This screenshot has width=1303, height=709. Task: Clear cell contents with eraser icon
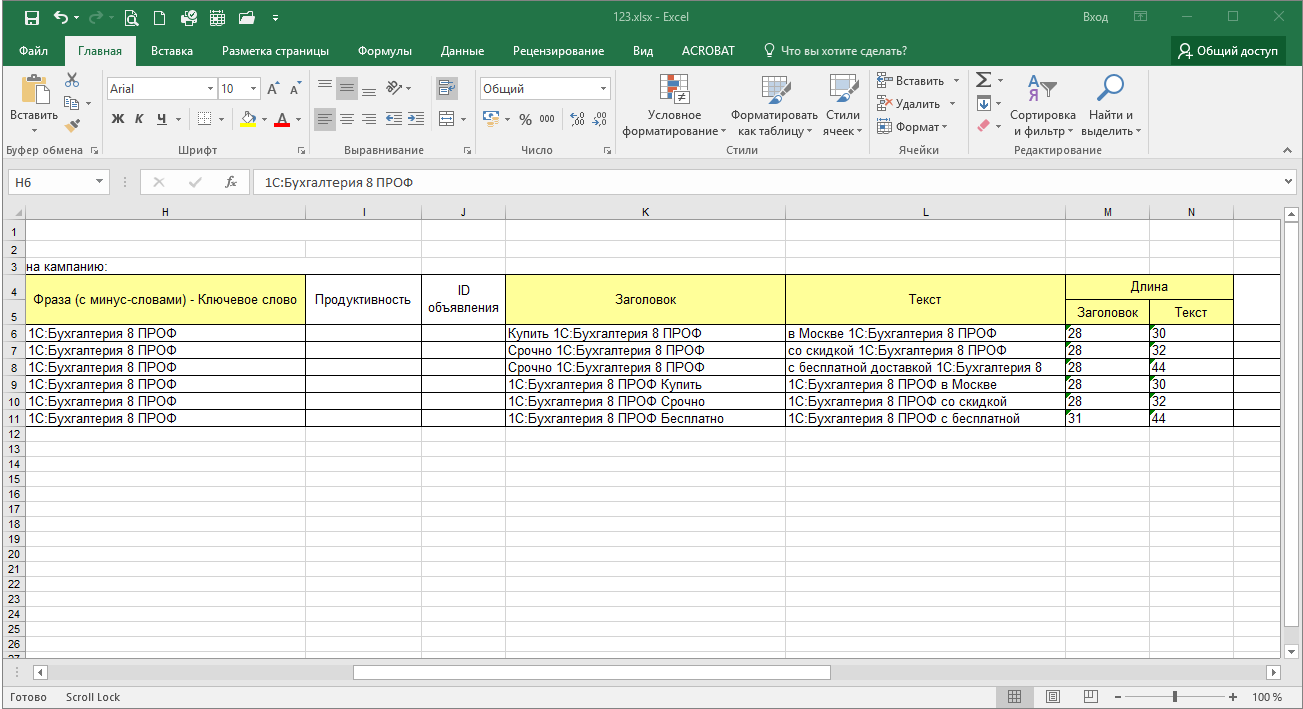pos(983,126)
